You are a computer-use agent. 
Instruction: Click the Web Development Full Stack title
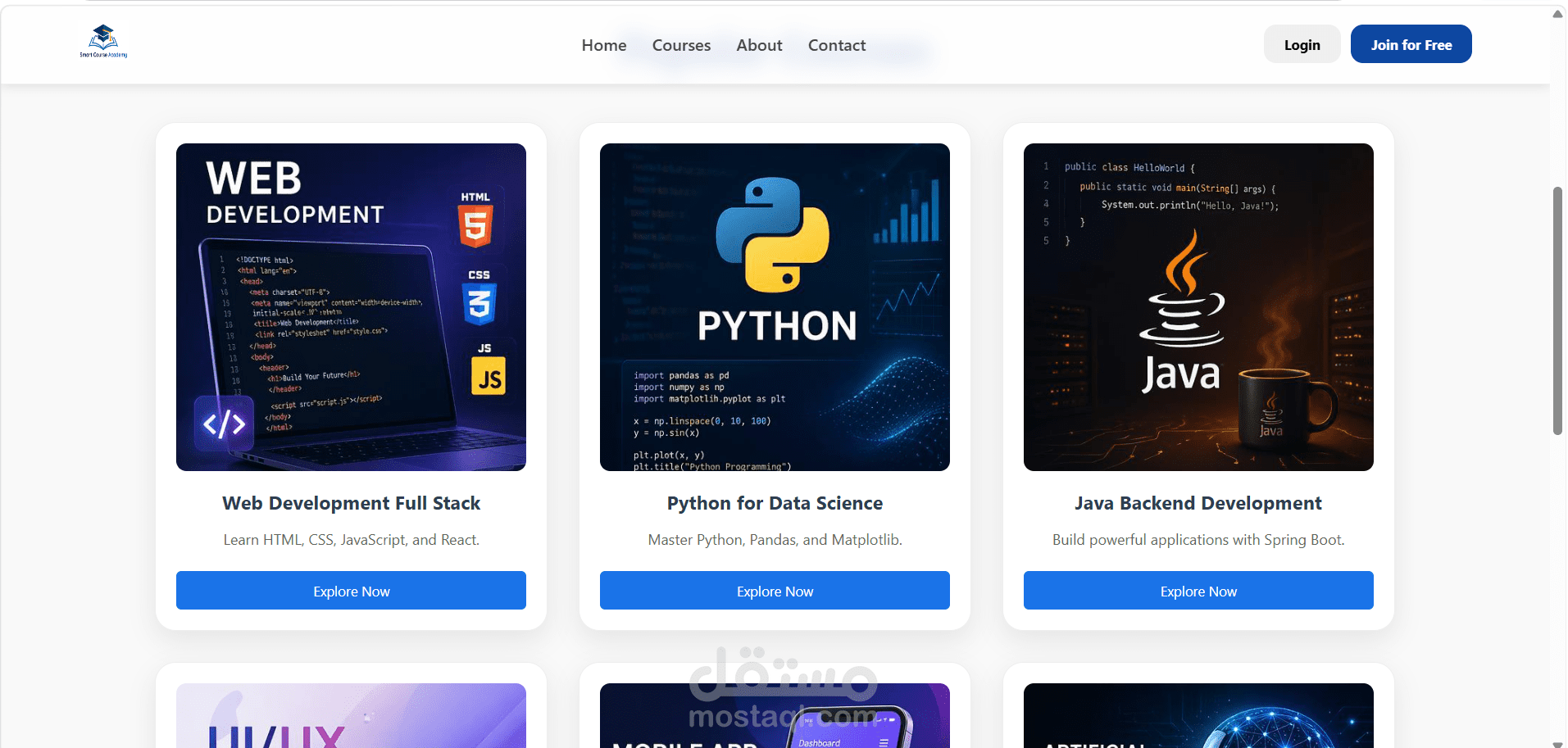[x=351, y=503]
